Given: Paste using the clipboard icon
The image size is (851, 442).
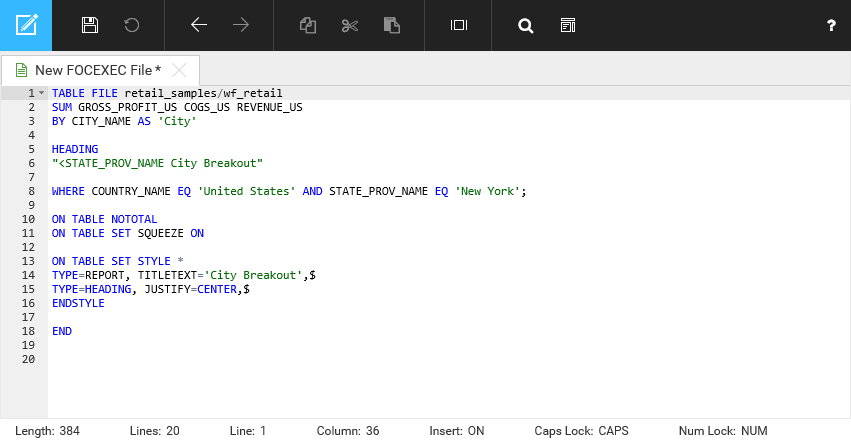Looking at the screenshot, I should [x=392, y=25].
